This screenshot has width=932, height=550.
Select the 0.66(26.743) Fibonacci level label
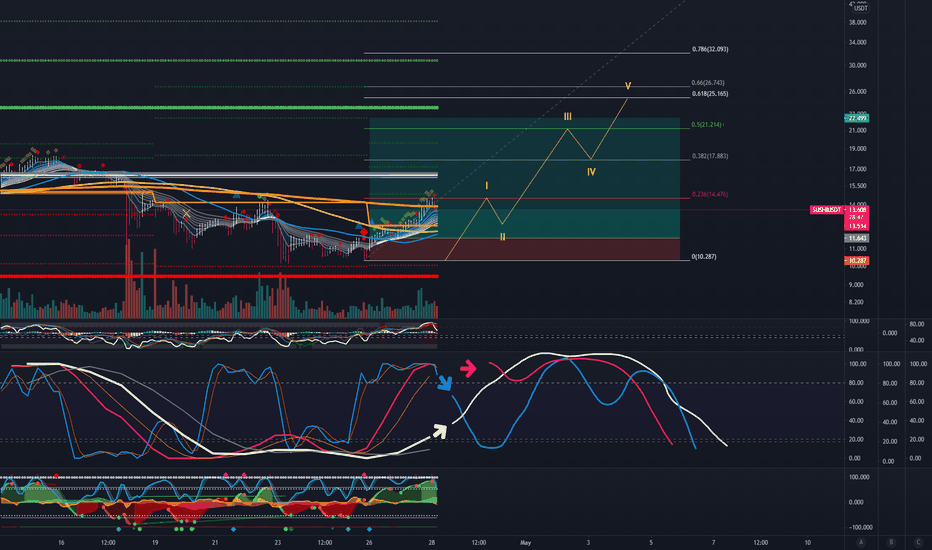click(708, 83)
